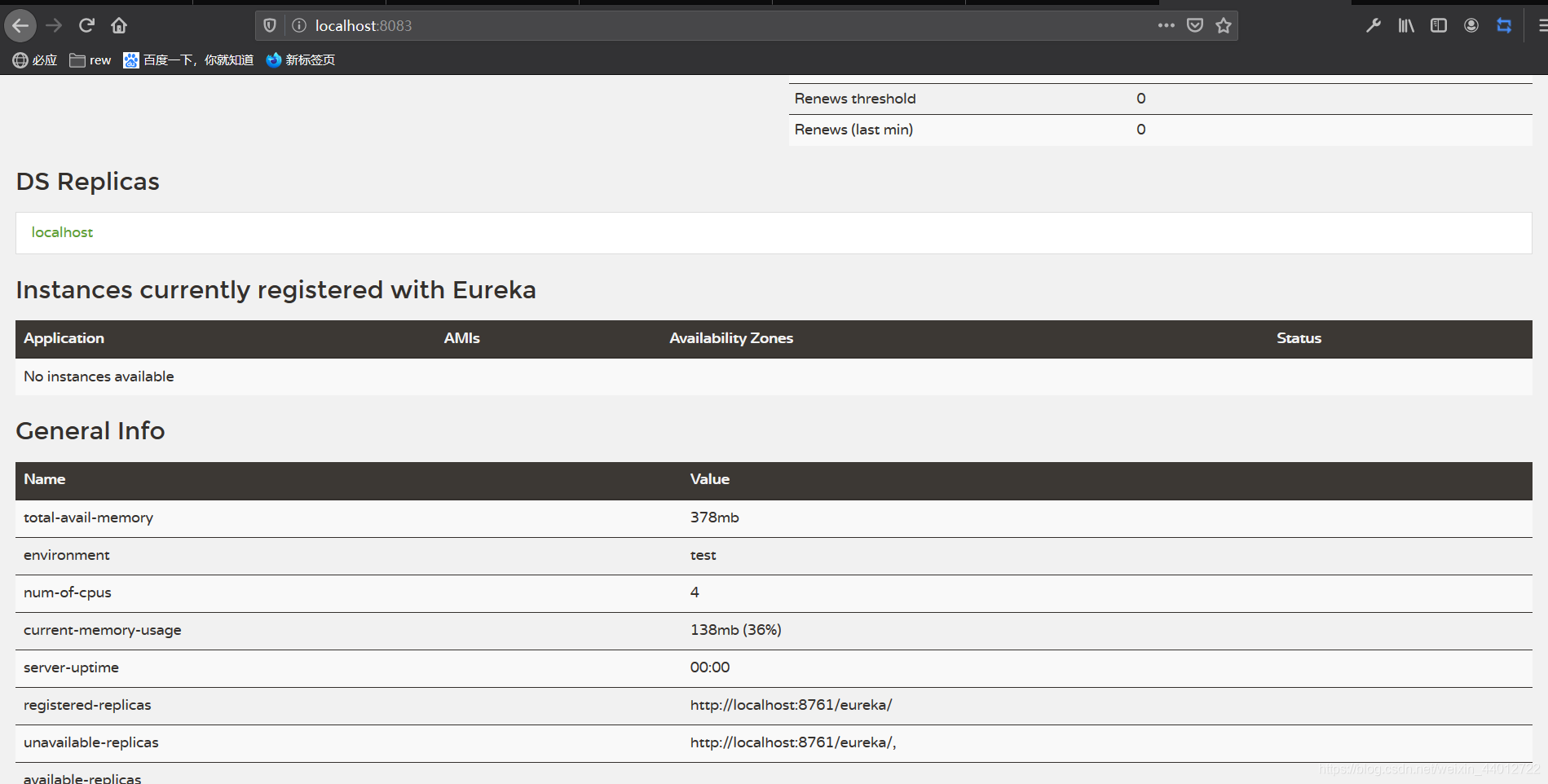Click the Value column header in General Info
Viewport: 1548px width, 784px height.
point(710,479)
